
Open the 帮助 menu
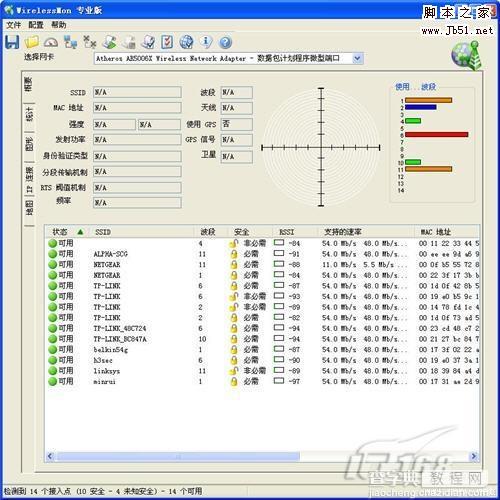point(59,25)
